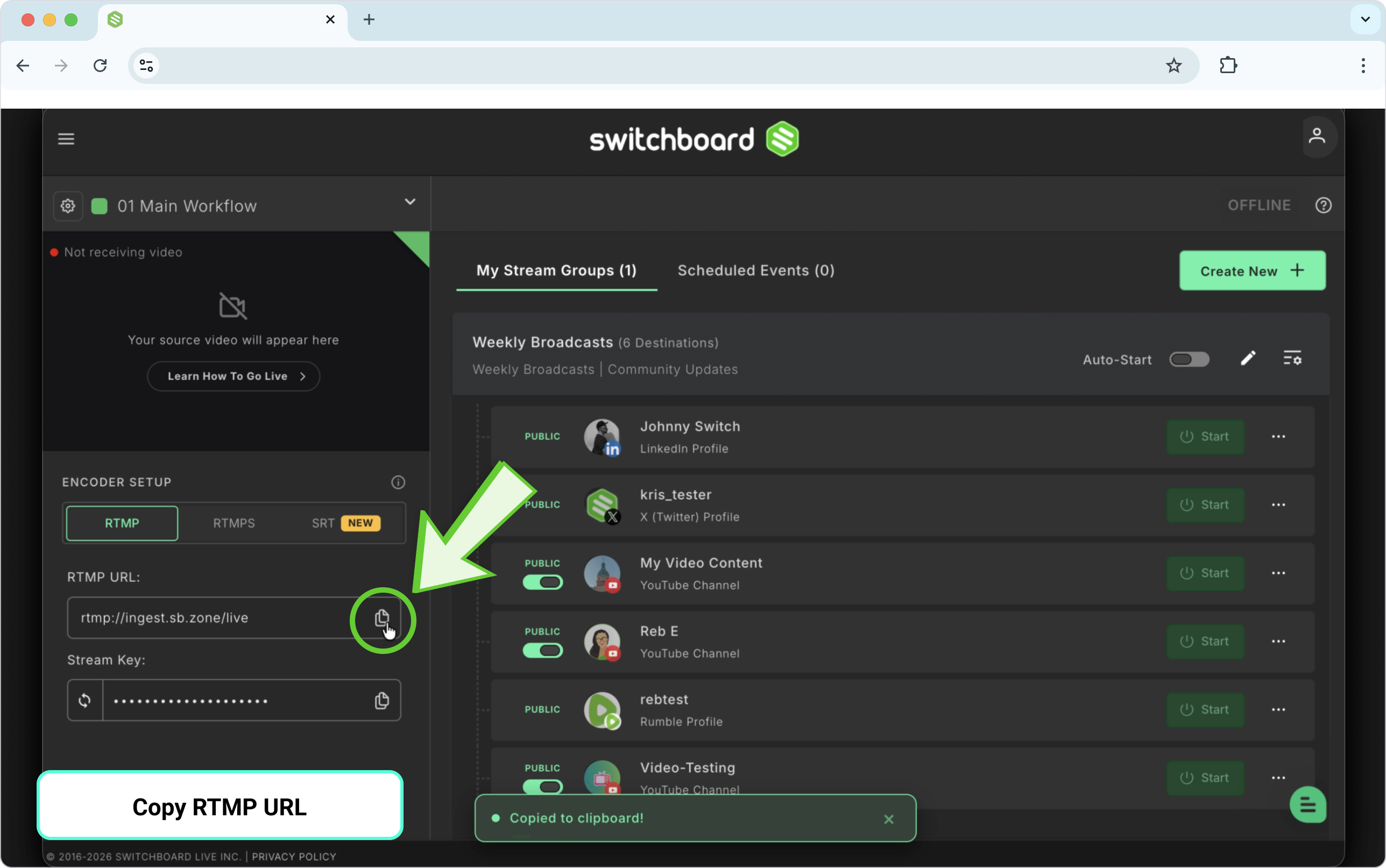Start the Video-Testing stream
This screenshot has height=868, width=1386.
click(x=1205, y=778)
